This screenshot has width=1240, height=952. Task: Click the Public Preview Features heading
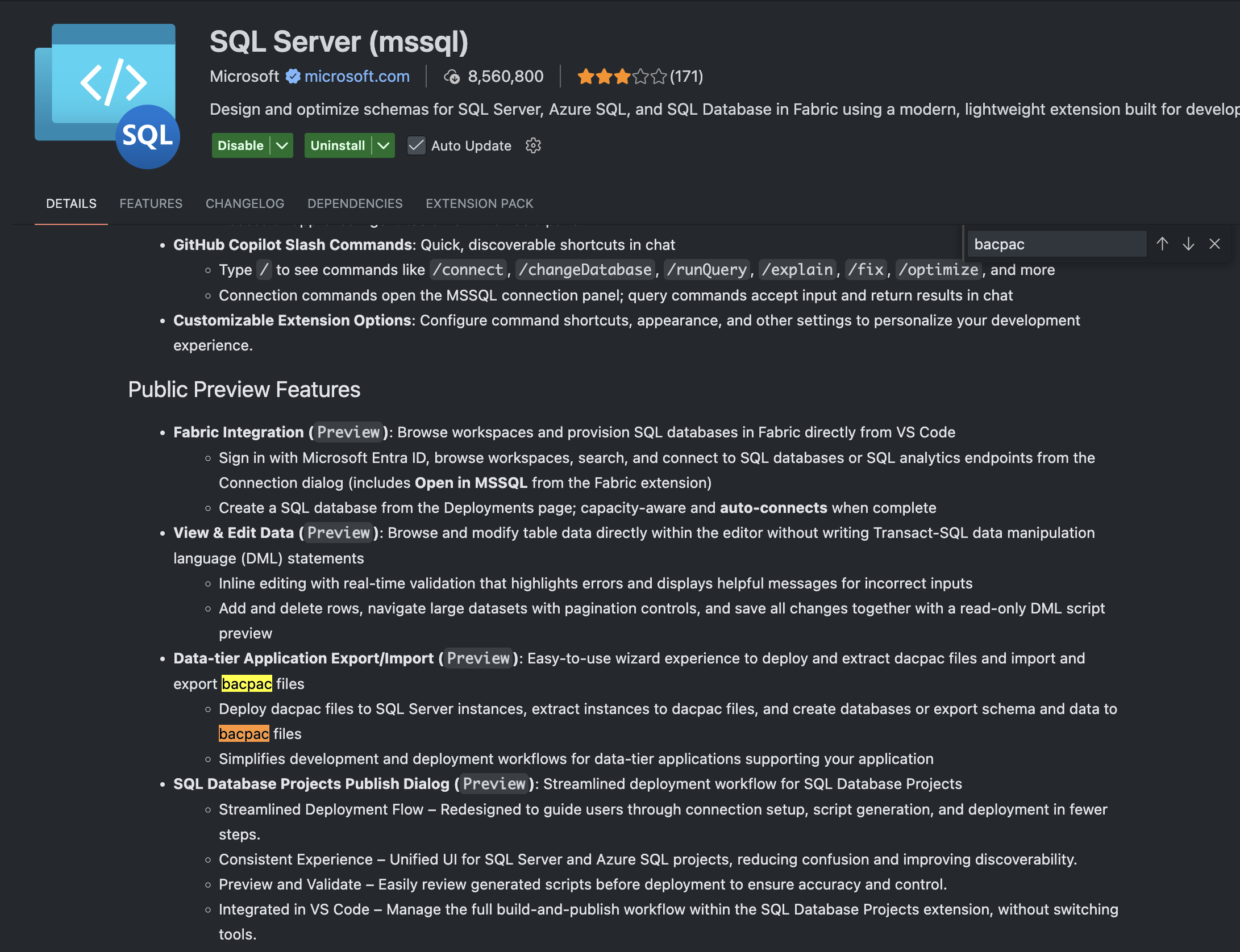pyautogui.click(x=244, y=390)
